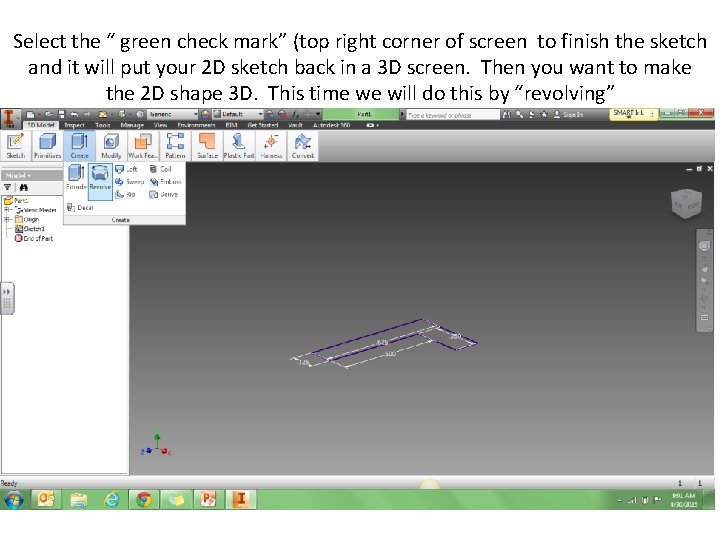Expand the quick access toolbar customize arrow
The image size is (720, 540).
point(318,114)
